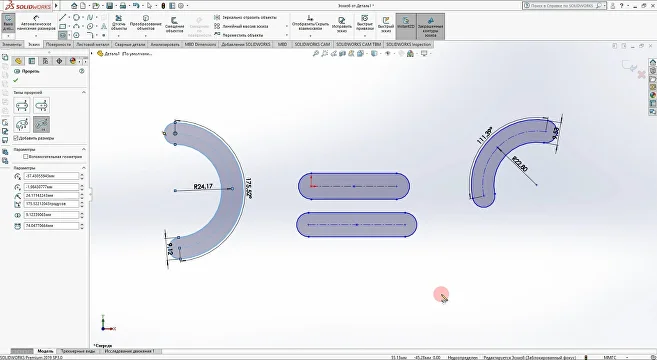The width and height of the screenshot is (657, 360).
Task: Click the Offset Entities tool
Action: pyautogui.click(x=174, y=25)
